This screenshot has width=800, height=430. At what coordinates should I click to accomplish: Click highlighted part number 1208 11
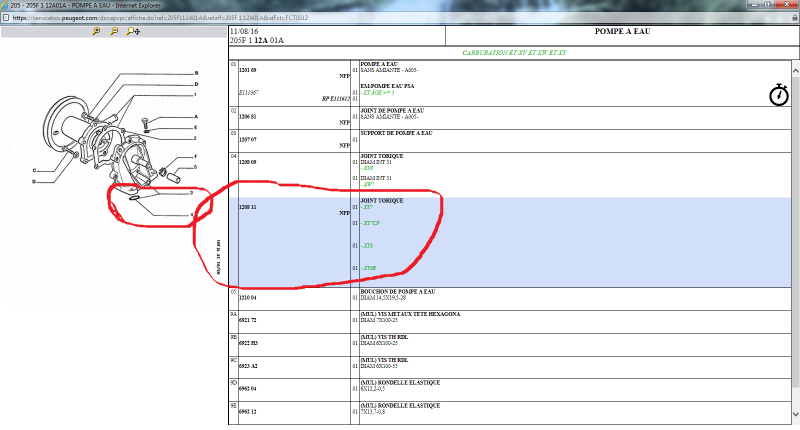tap(248, 207)
